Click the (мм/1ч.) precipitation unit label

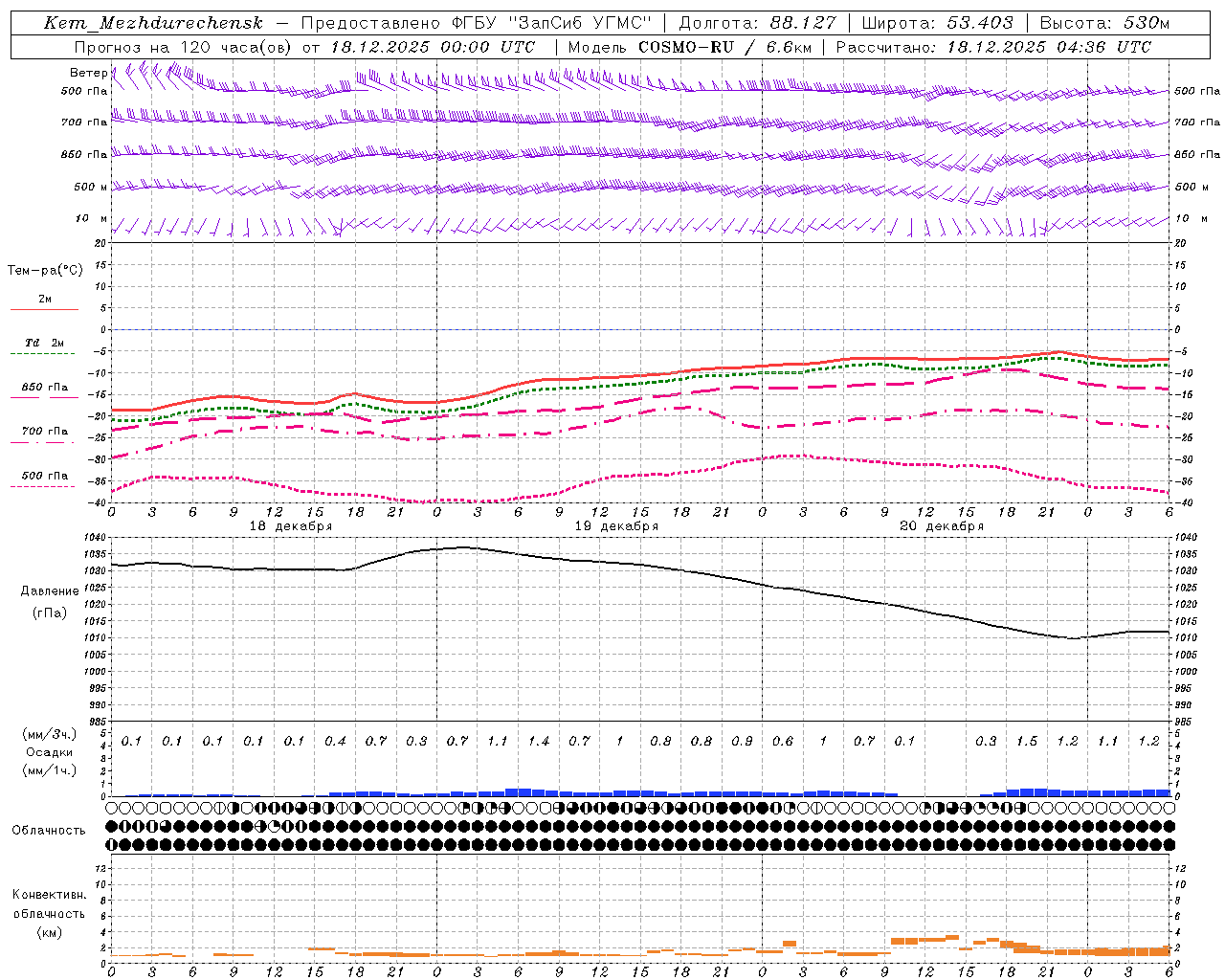click(x=50, y=770)
